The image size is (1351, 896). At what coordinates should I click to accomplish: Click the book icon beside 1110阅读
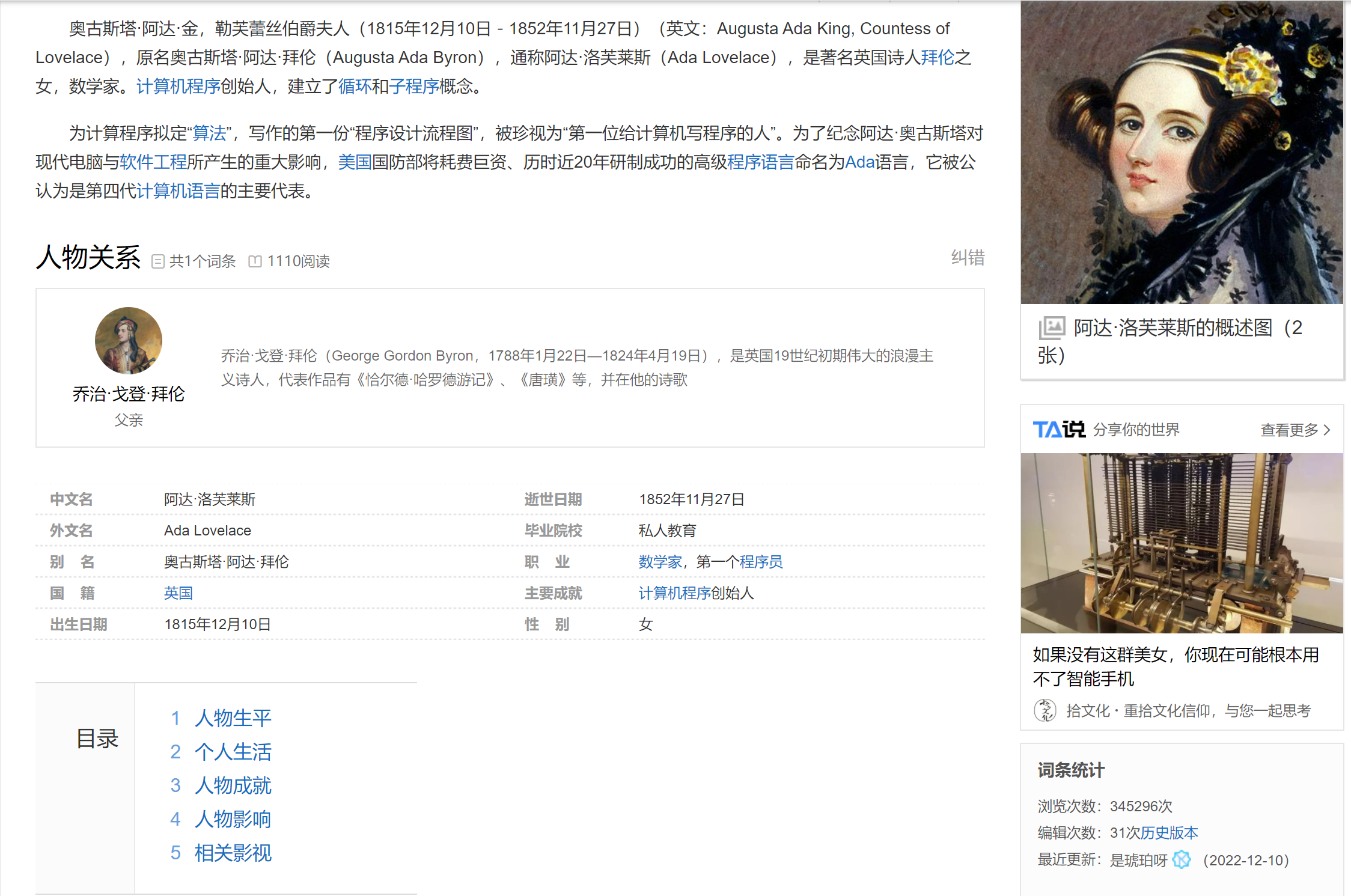pyautogui.click(x=255, y=261)
